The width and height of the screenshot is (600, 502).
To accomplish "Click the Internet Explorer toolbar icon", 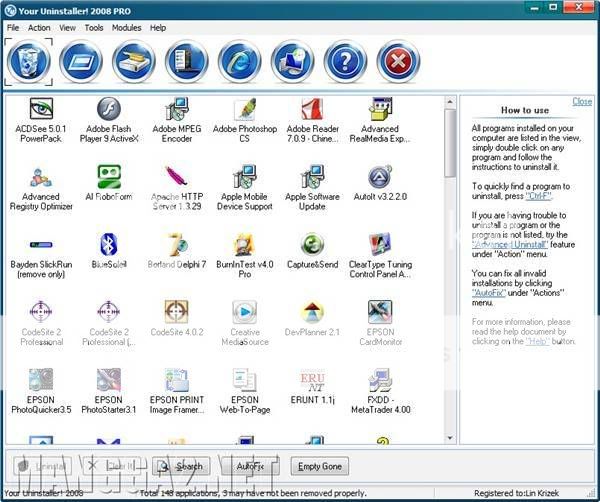I will coord(240,62).
